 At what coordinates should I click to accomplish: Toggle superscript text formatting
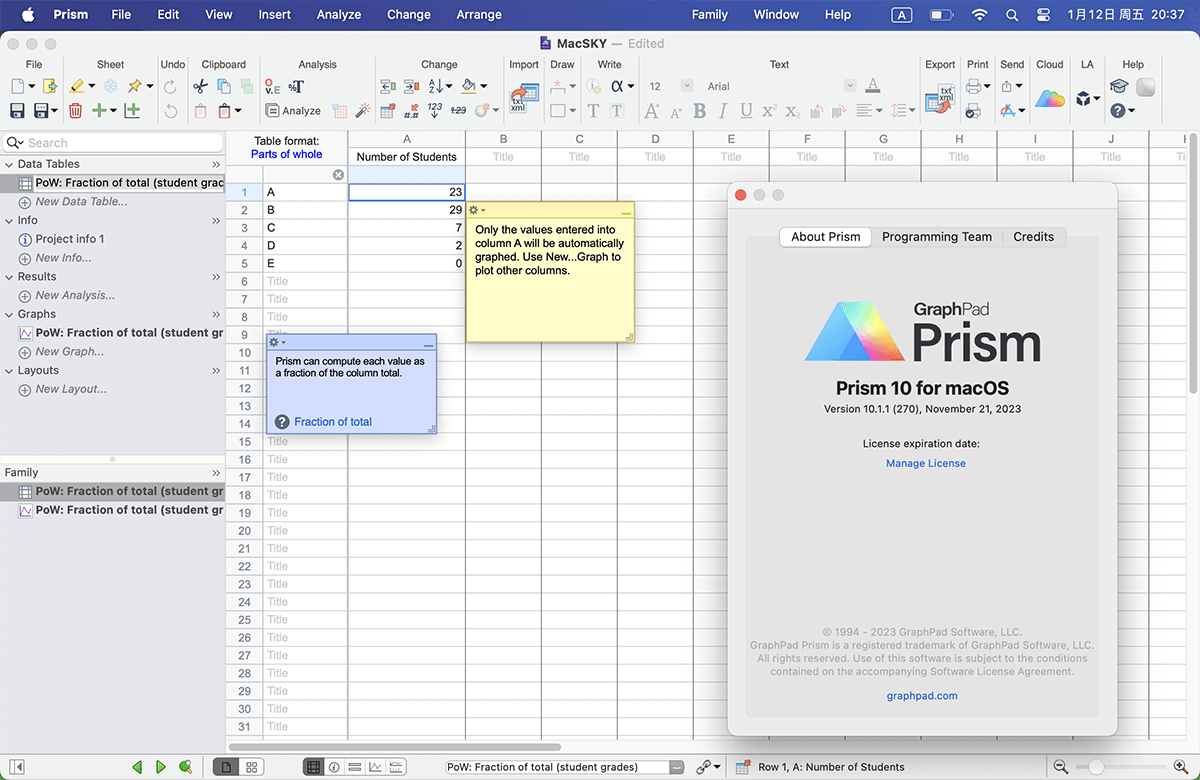pyautogui.click(x=769, y=111)
